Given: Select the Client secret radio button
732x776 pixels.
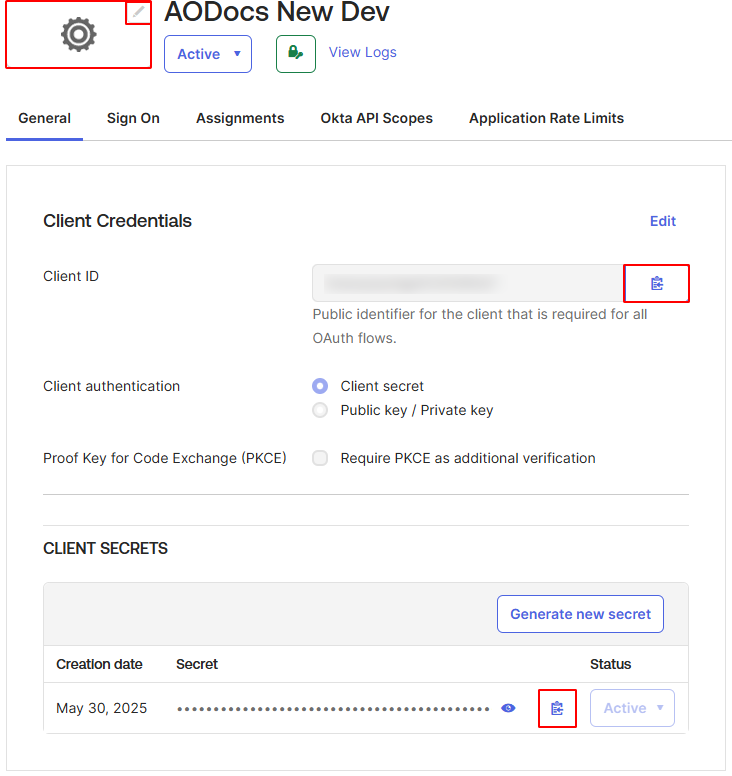Looking at the screenshot, I should click(x=320, y=386).
